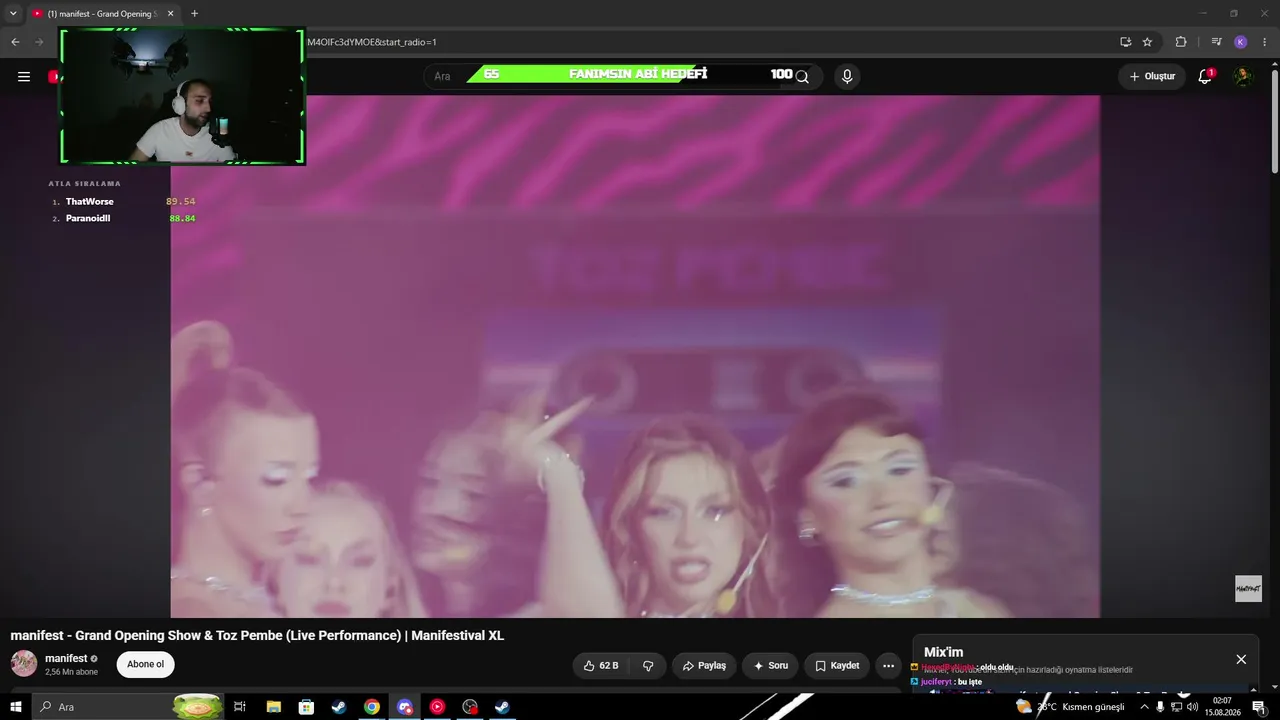Open the manifest channel avatar

coord(24,663)
